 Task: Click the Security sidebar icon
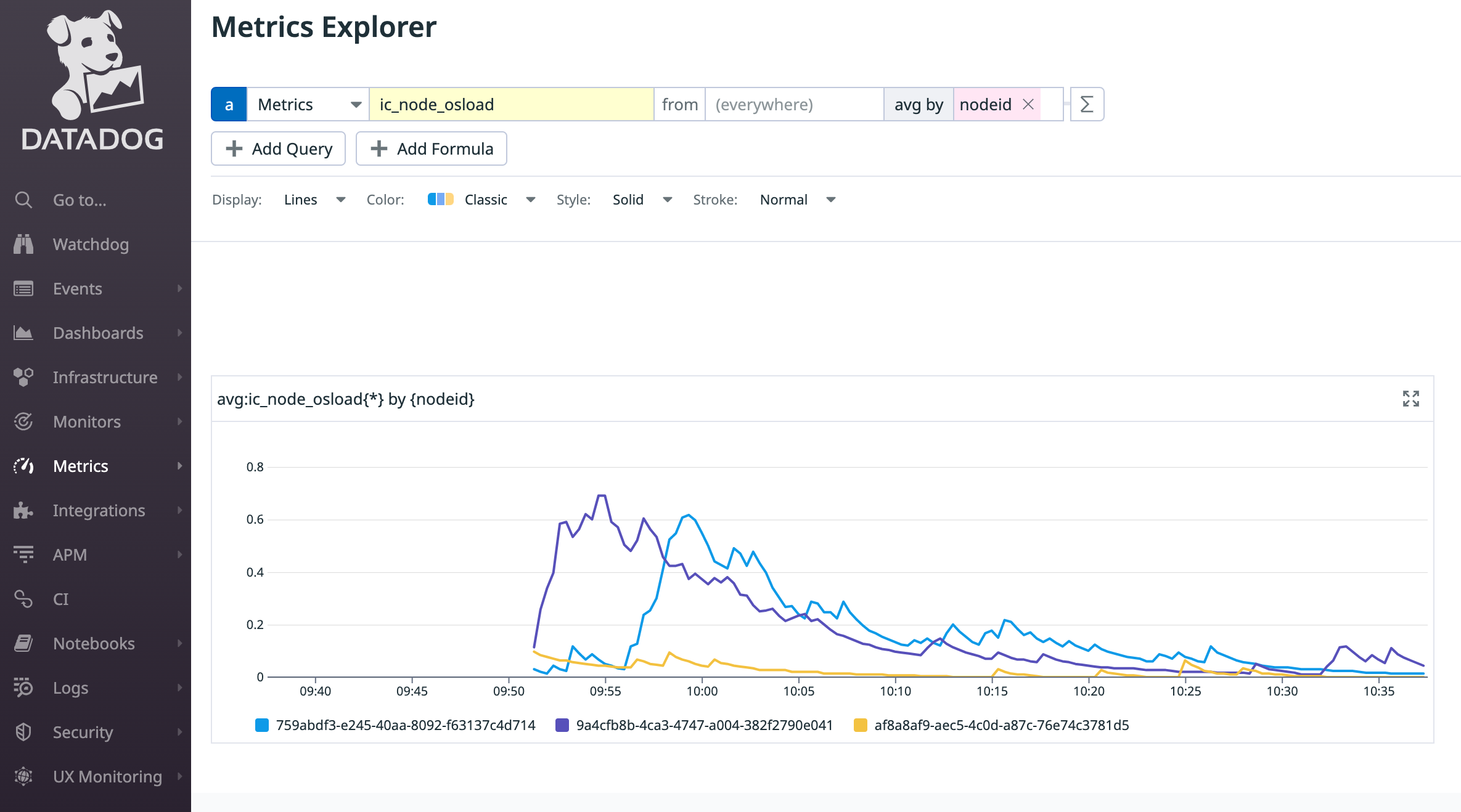(x=23, y=732)
